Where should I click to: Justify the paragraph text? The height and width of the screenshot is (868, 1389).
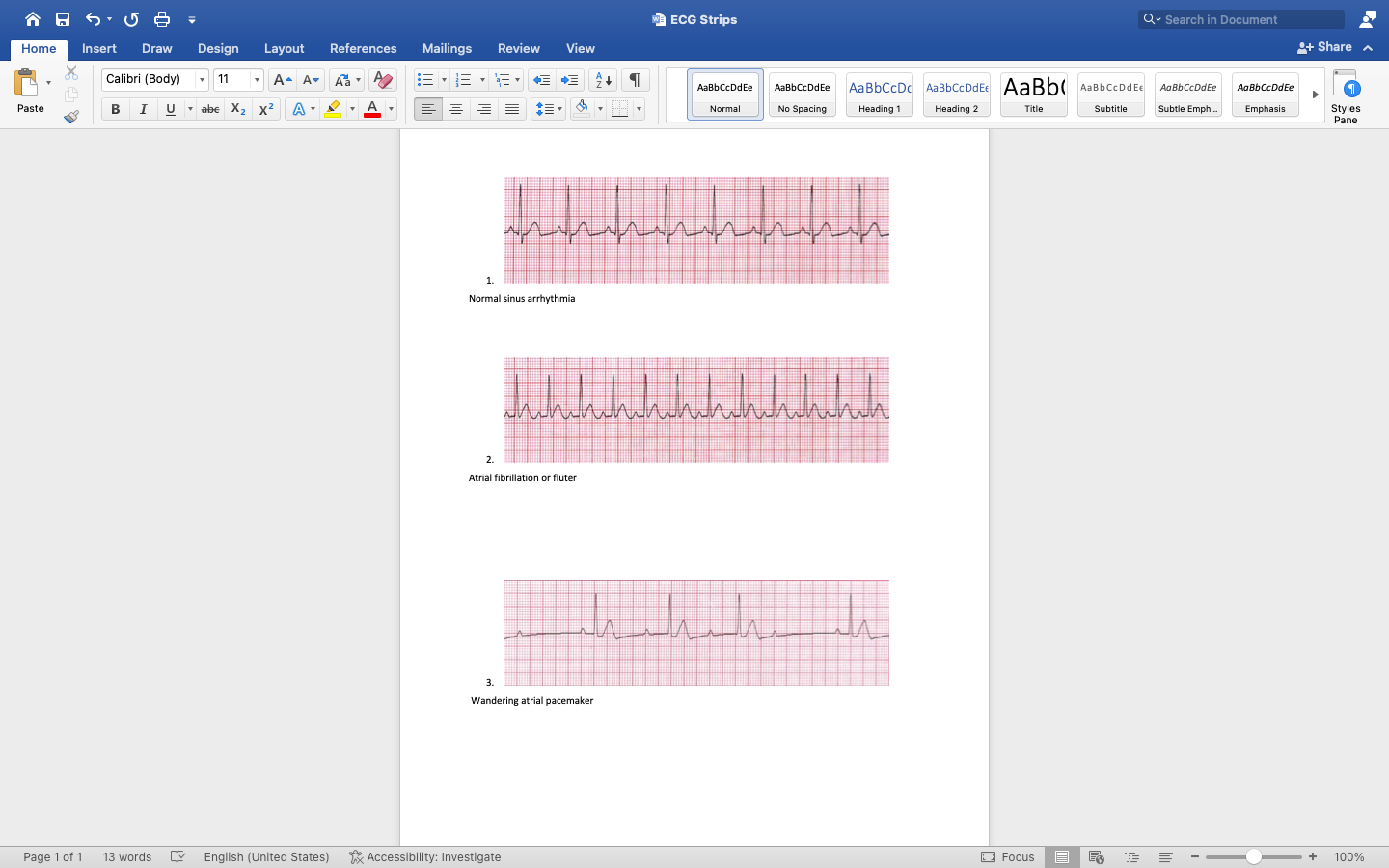[512, 109]
